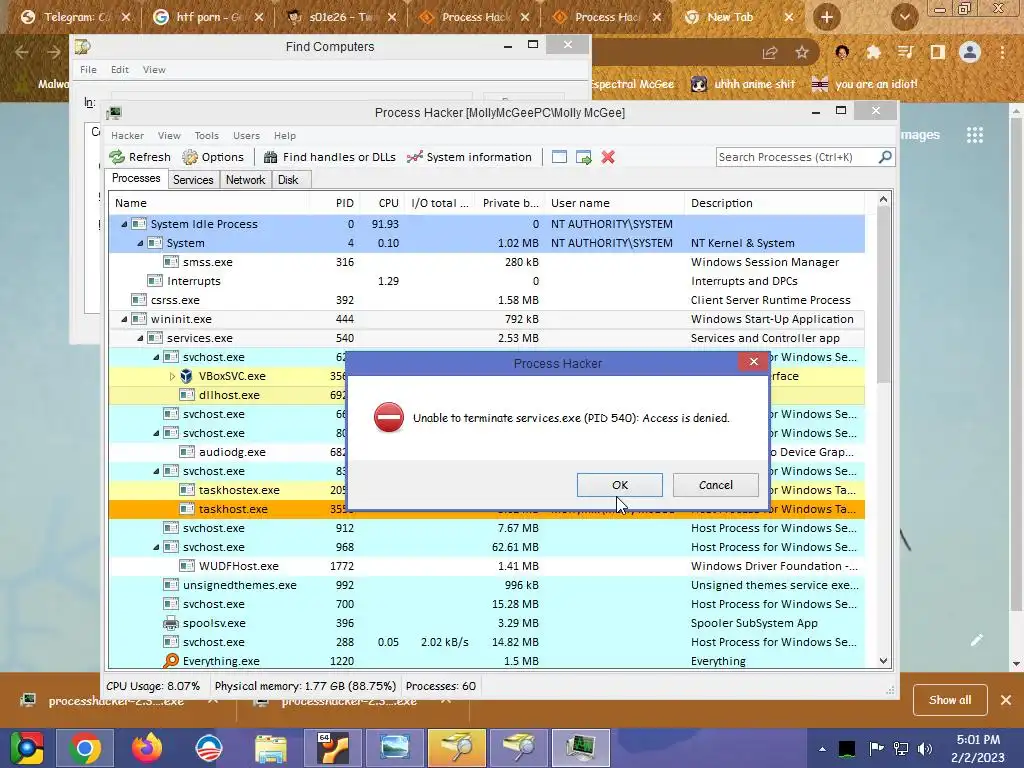The height and width of the screenshot is (768, 1024).
Task: Select the WUDFHost.exe process row
Action: pyautogui.click(x=487, y=566)
